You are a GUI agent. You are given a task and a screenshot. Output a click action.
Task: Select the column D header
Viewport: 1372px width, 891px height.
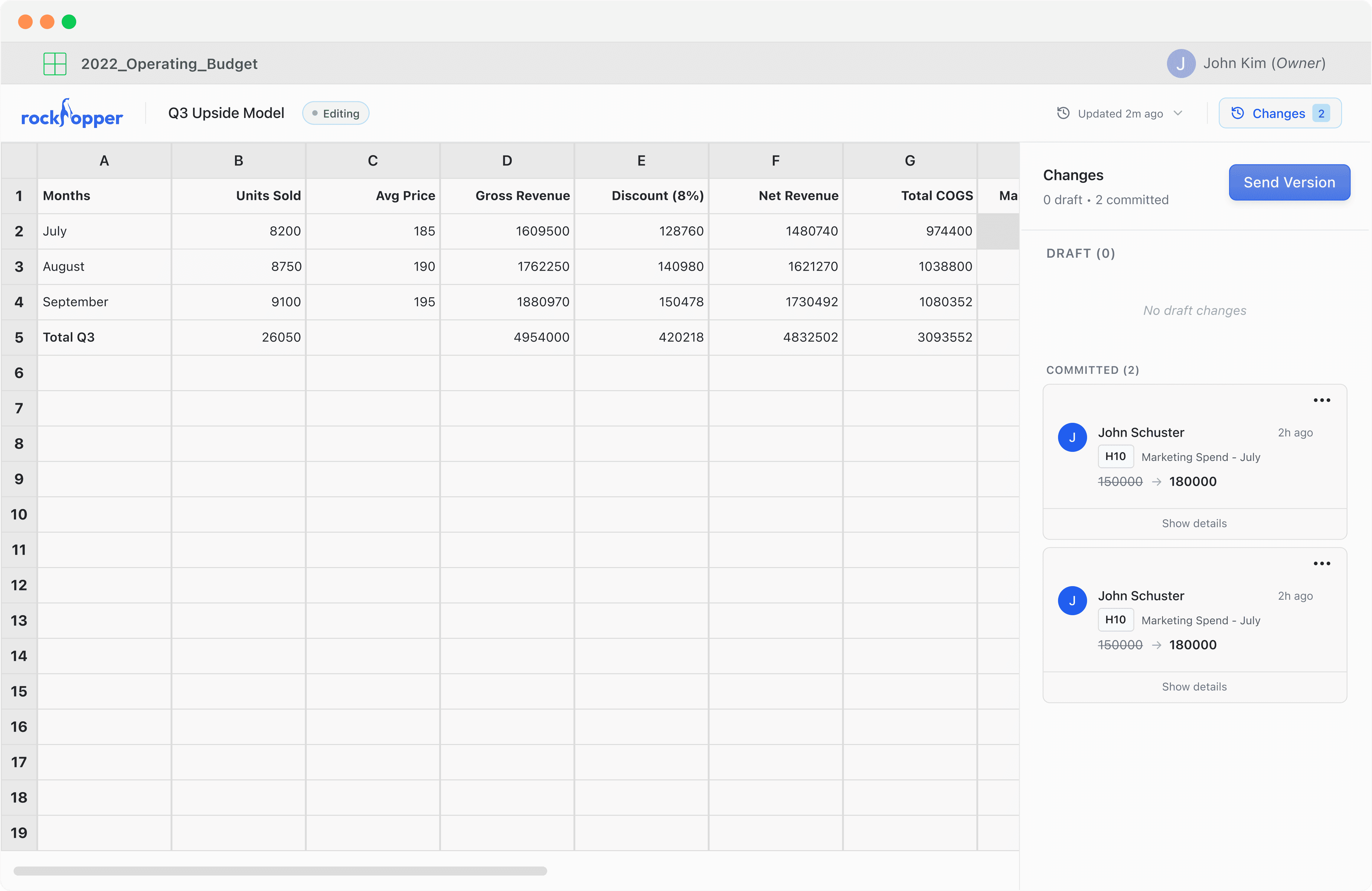pos(507,161)
